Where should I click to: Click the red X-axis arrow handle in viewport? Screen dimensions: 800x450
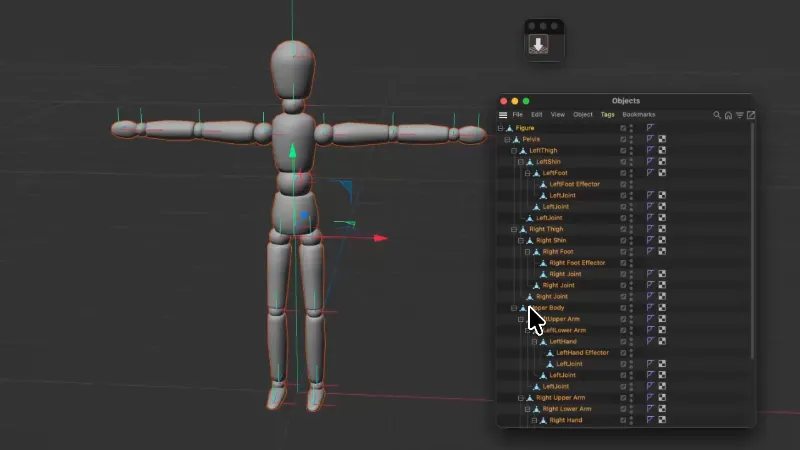point(380,238)
